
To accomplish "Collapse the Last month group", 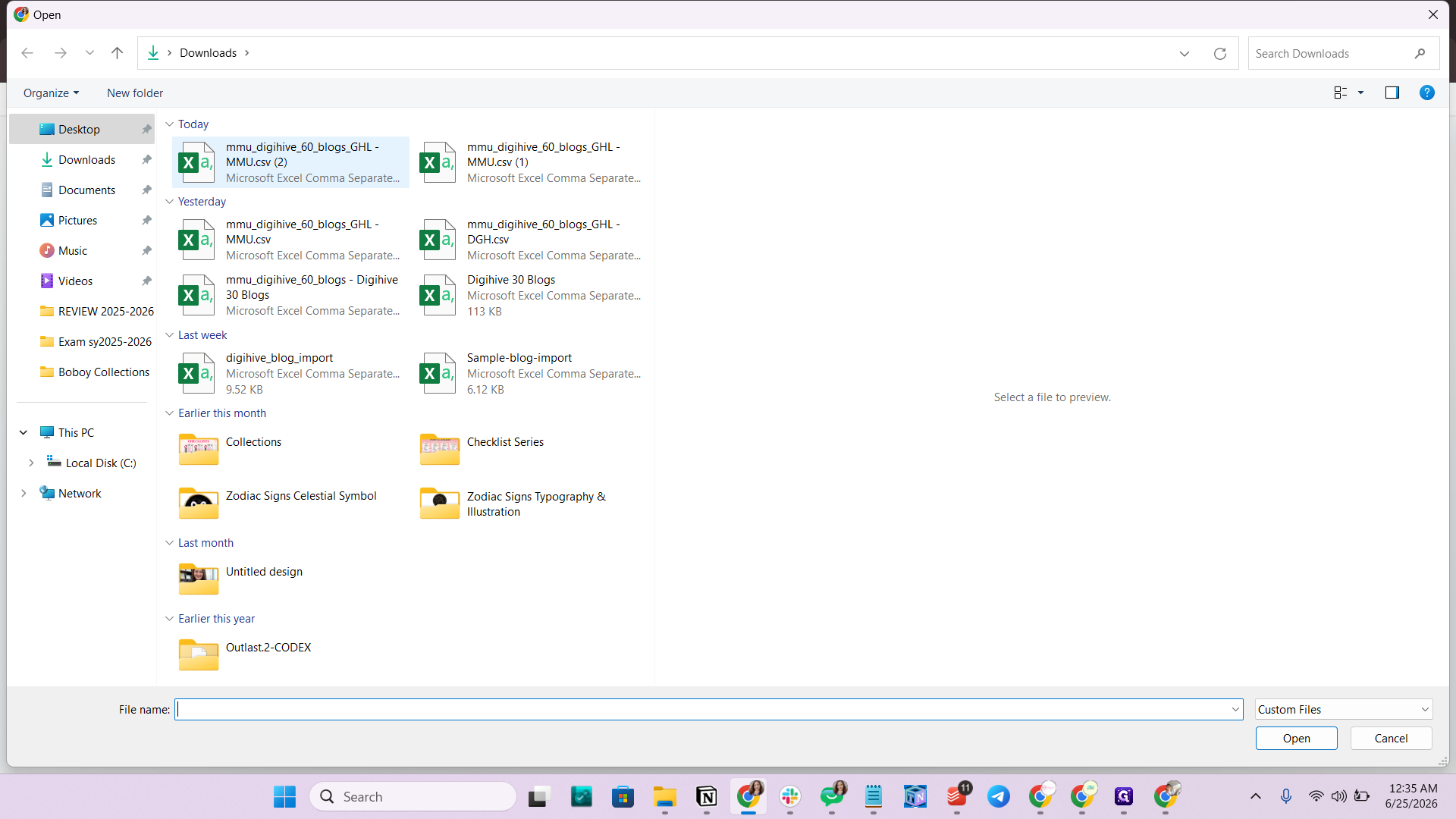I will 169,542.
